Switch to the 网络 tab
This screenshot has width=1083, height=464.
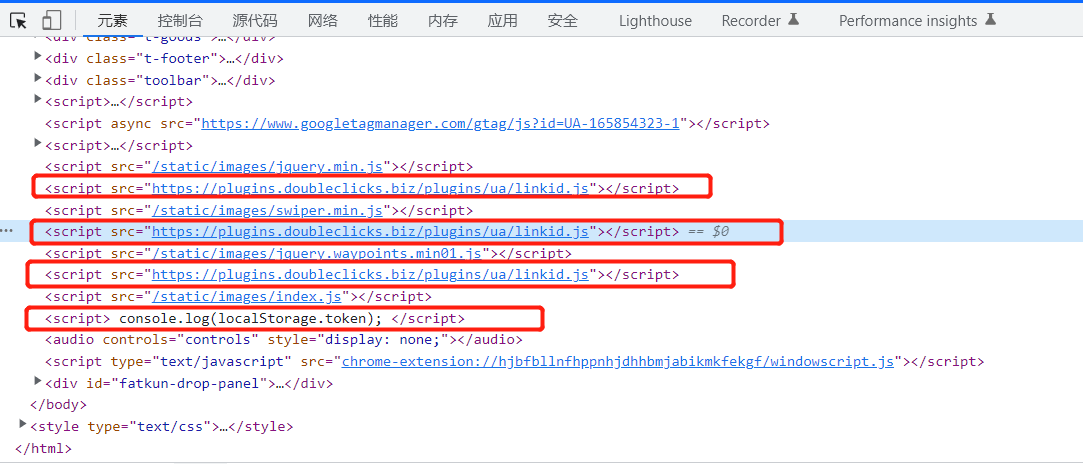click(x=323, y=21)
